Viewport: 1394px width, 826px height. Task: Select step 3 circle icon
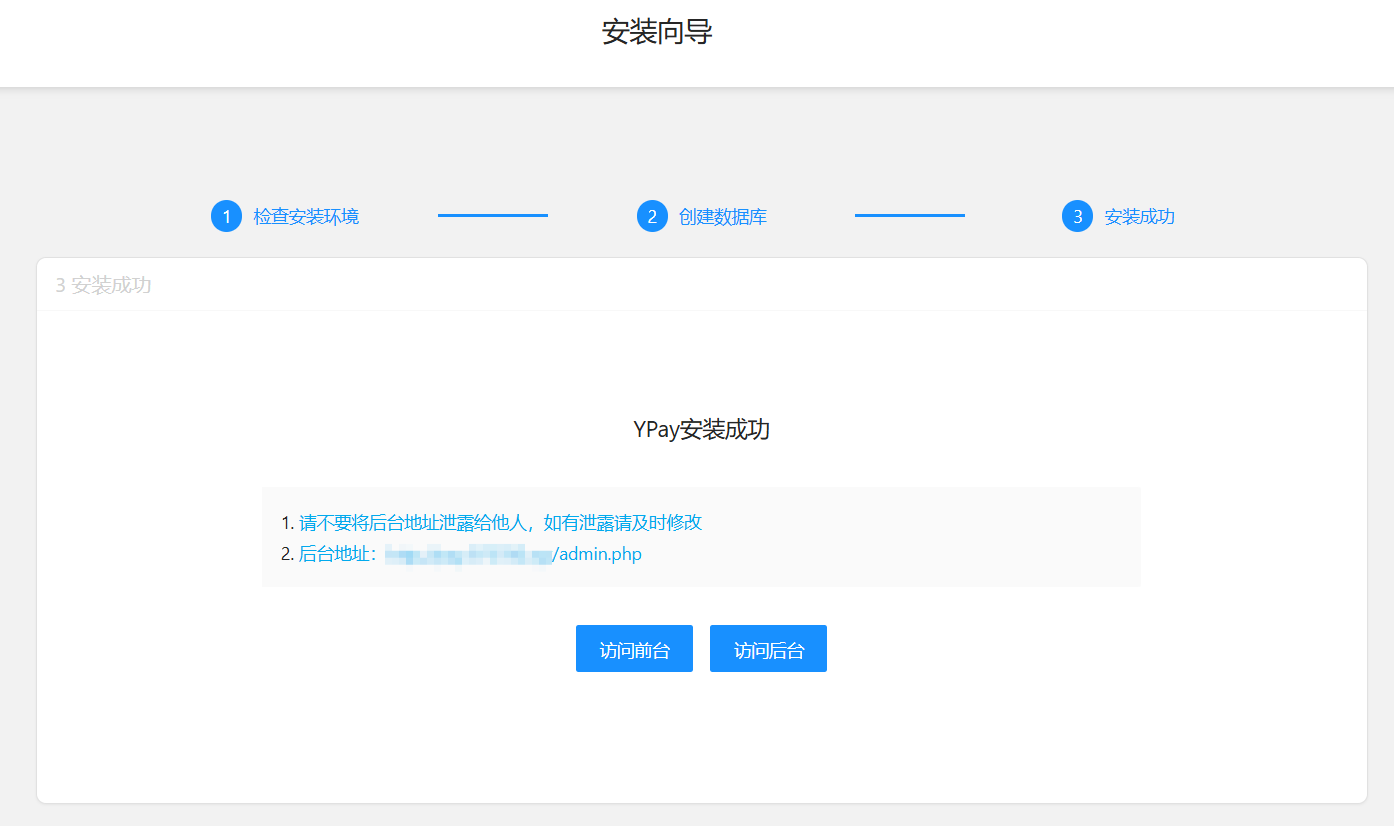pos(1077,216)
